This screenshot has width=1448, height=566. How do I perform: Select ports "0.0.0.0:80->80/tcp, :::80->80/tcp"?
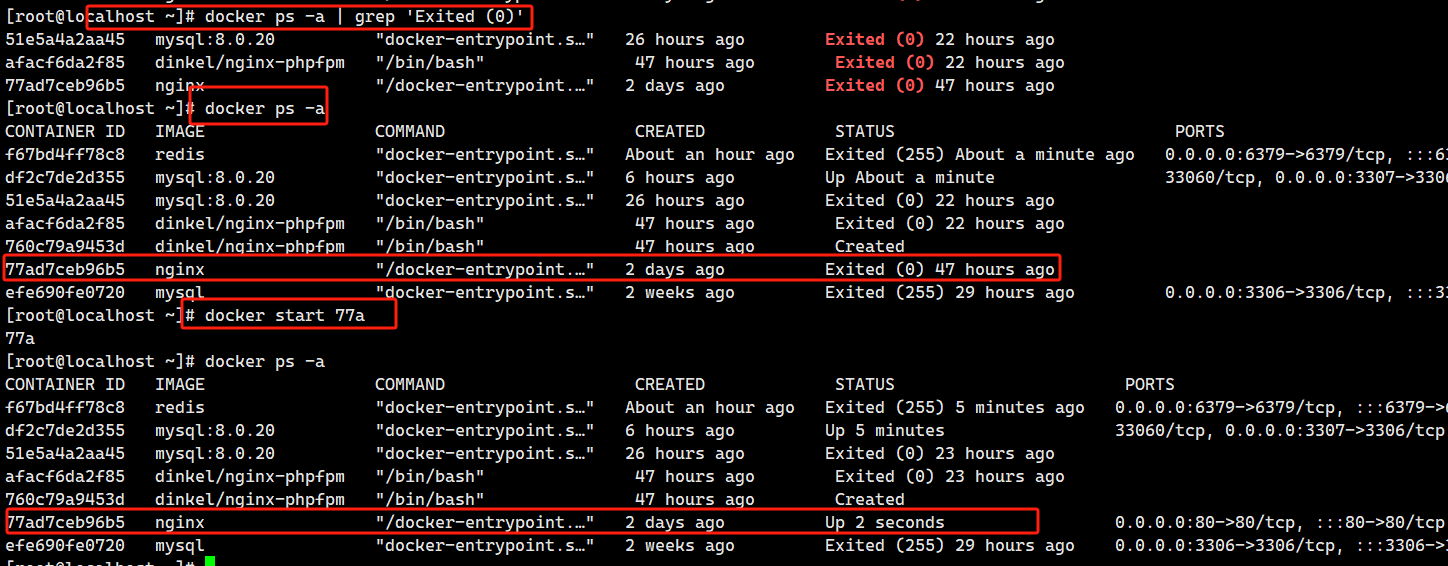(x=1280, y=523)
